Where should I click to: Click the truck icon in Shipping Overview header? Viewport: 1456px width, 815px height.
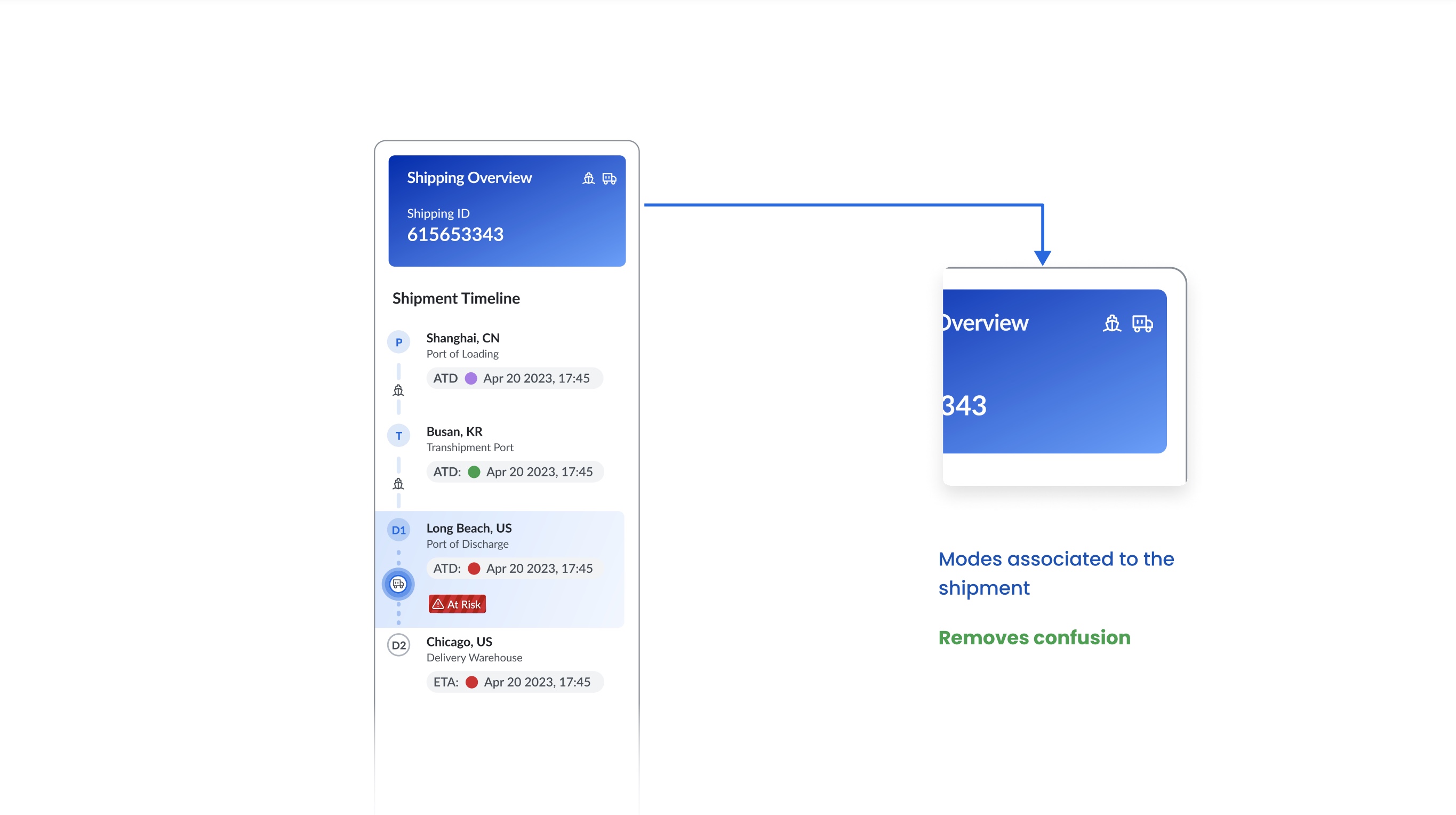[609, 179]
